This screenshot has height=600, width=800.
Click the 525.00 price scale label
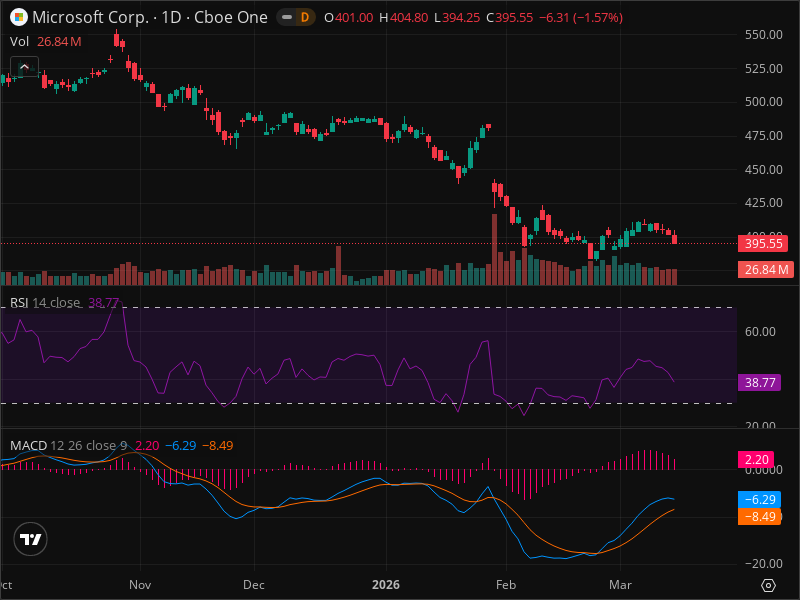(764, 68)
